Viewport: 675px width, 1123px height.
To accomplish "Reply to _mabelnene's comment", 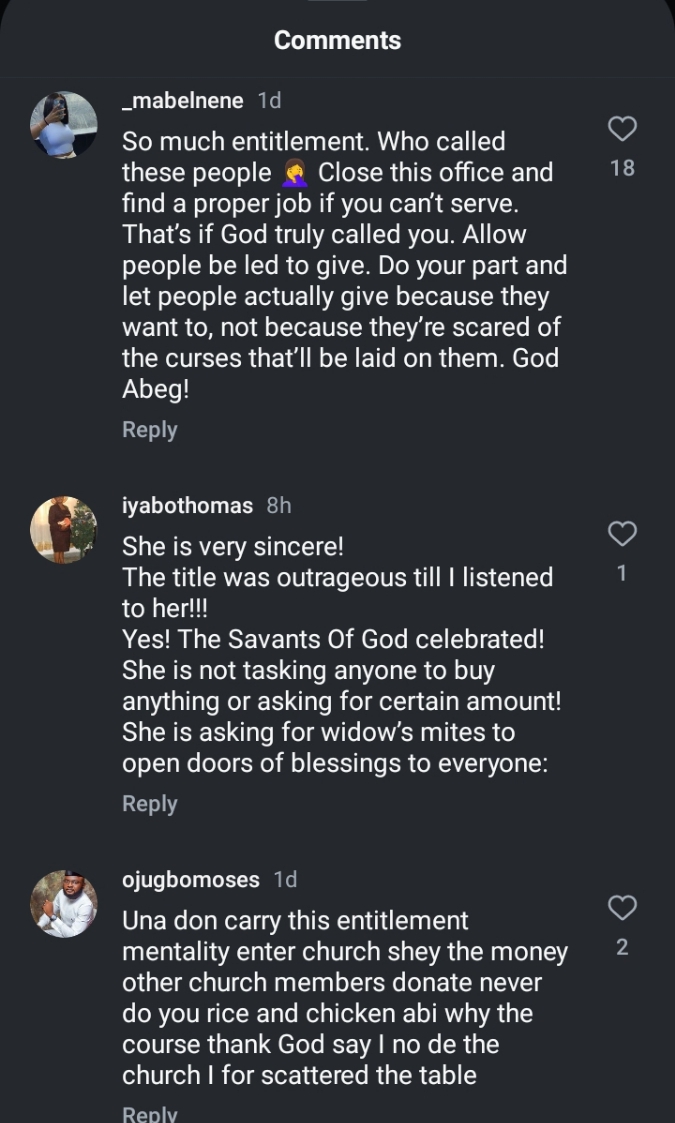I will point(149,430).
